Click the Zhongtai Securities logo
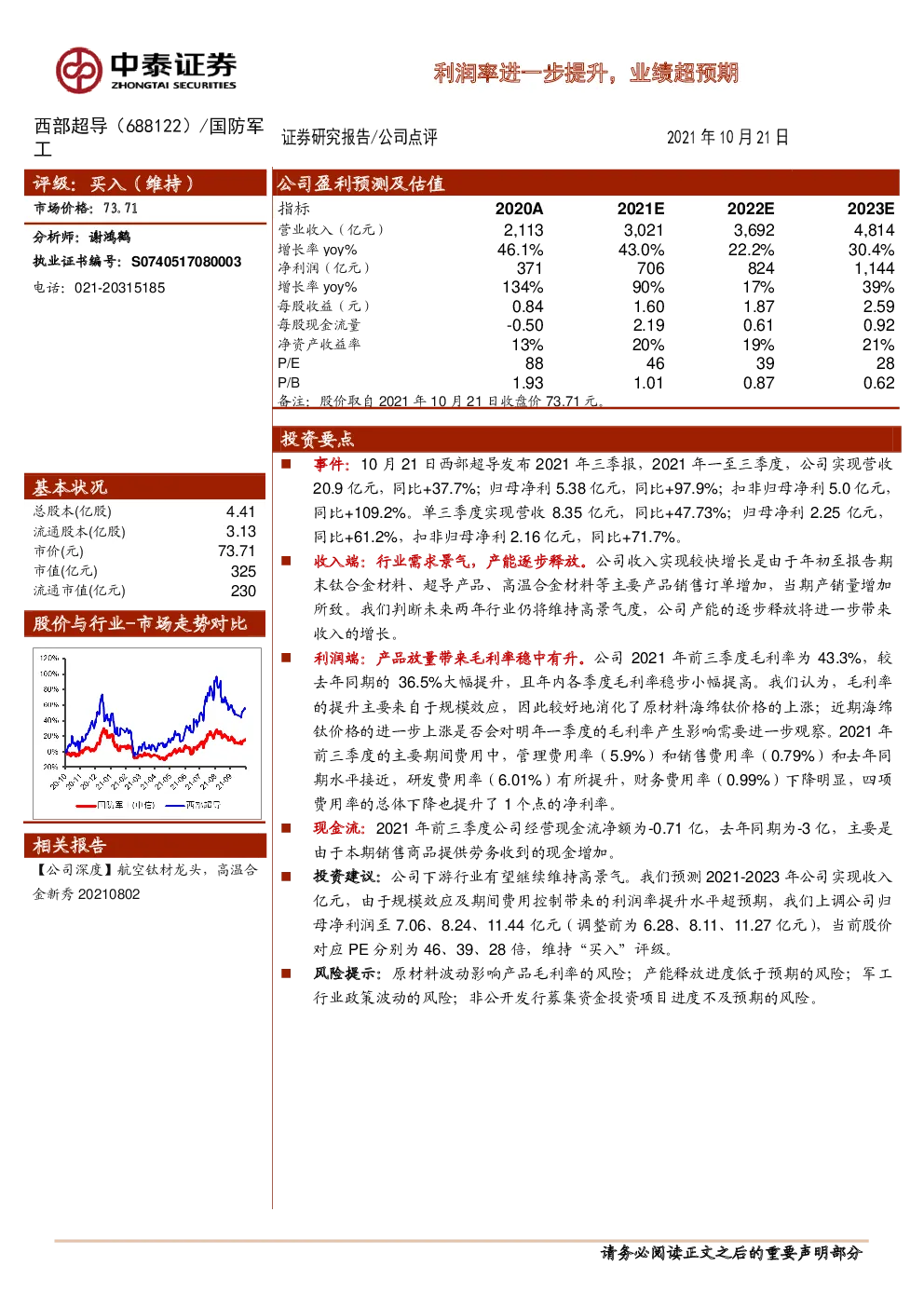Screen dimensions: 924x1307 (146, 71)
